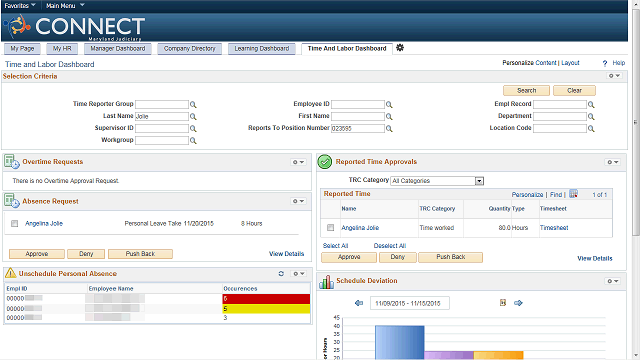Expand TRC Category All Categories dropdown
Image resolution: width=640 pixels, height=360 pixels.
coord(479,181)
